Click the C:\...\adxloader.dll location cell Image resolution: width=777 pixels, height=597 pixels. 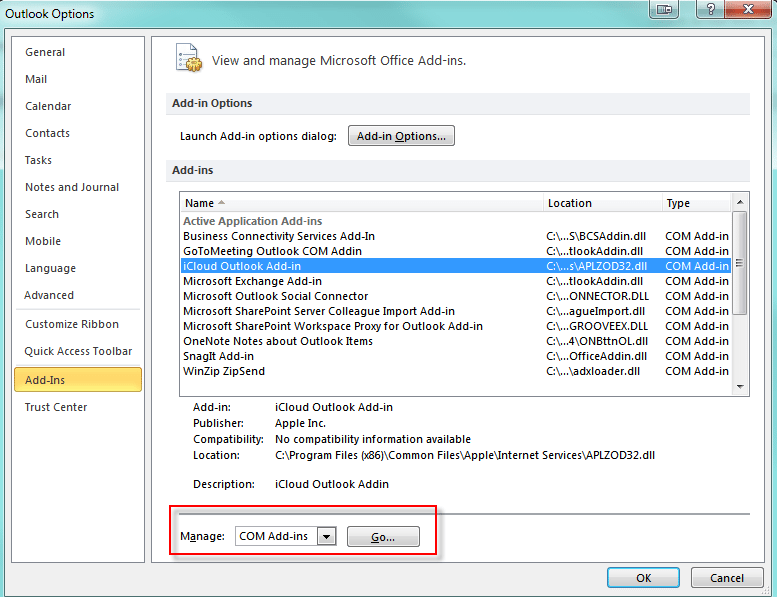593,371
